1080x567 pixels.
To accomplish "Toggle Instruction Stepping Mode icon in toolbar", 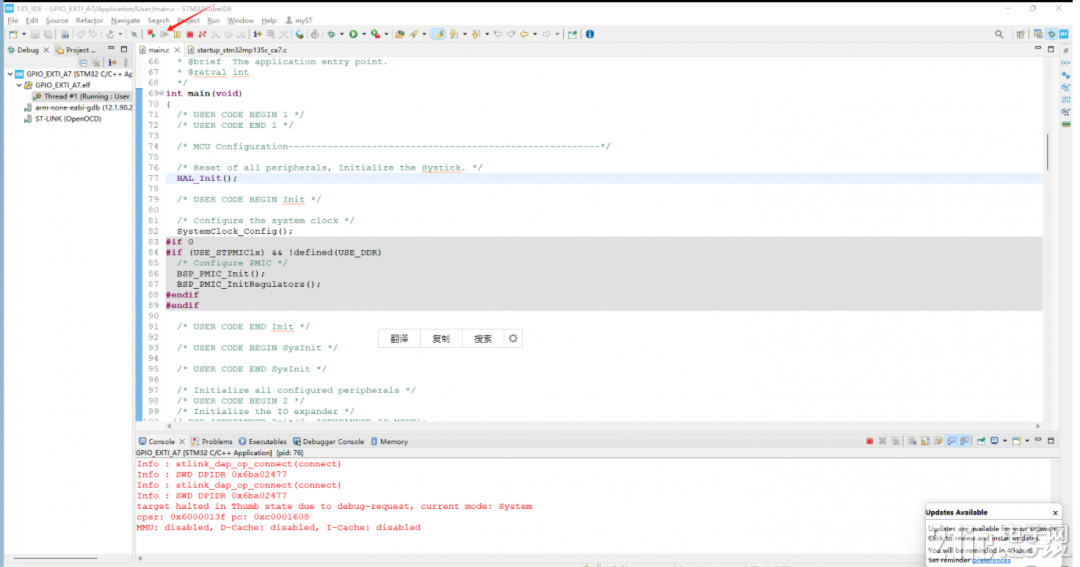I will [x=257, y=34].
